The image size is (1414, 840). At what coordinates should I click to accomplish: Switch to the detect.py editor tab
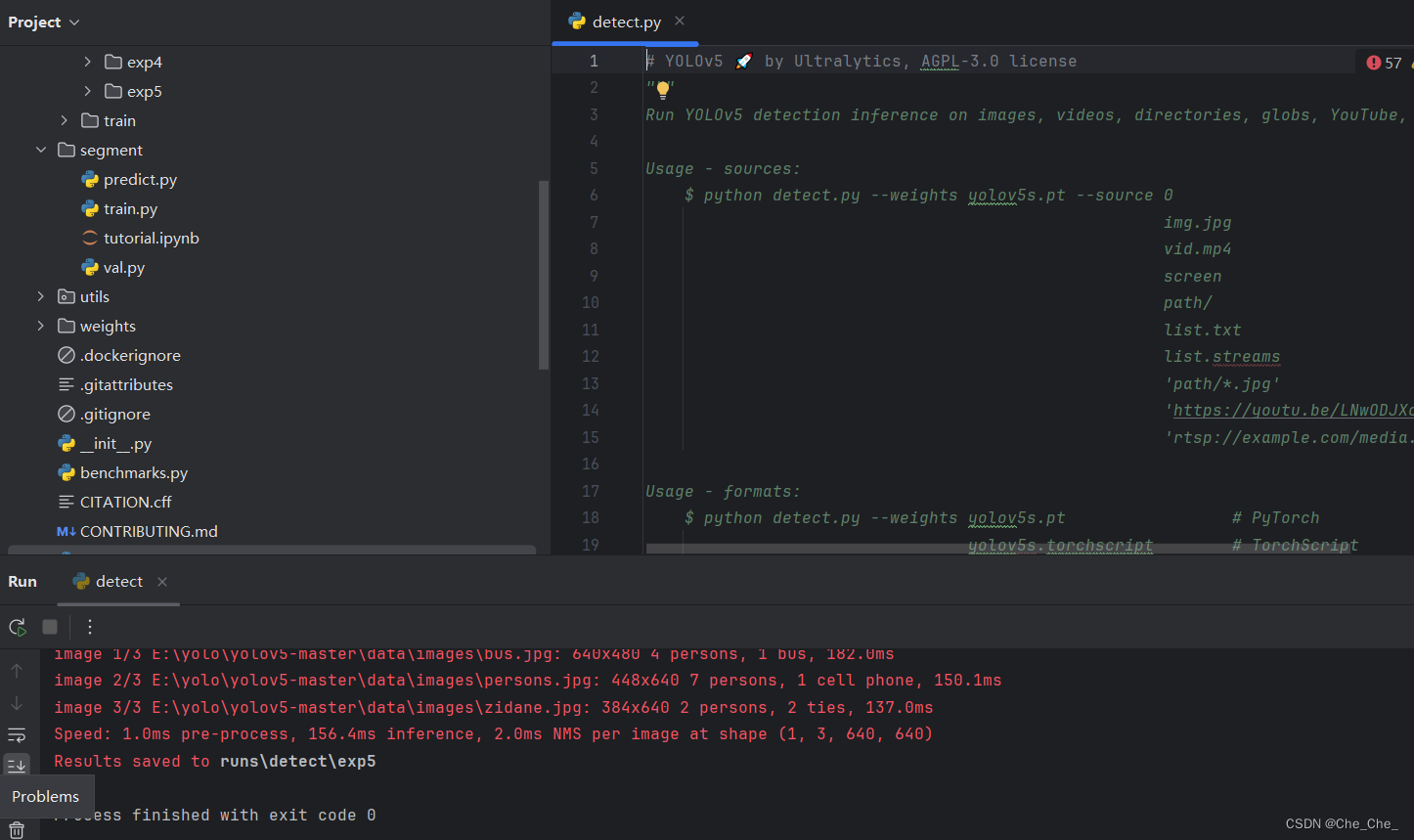pos(626,22)
